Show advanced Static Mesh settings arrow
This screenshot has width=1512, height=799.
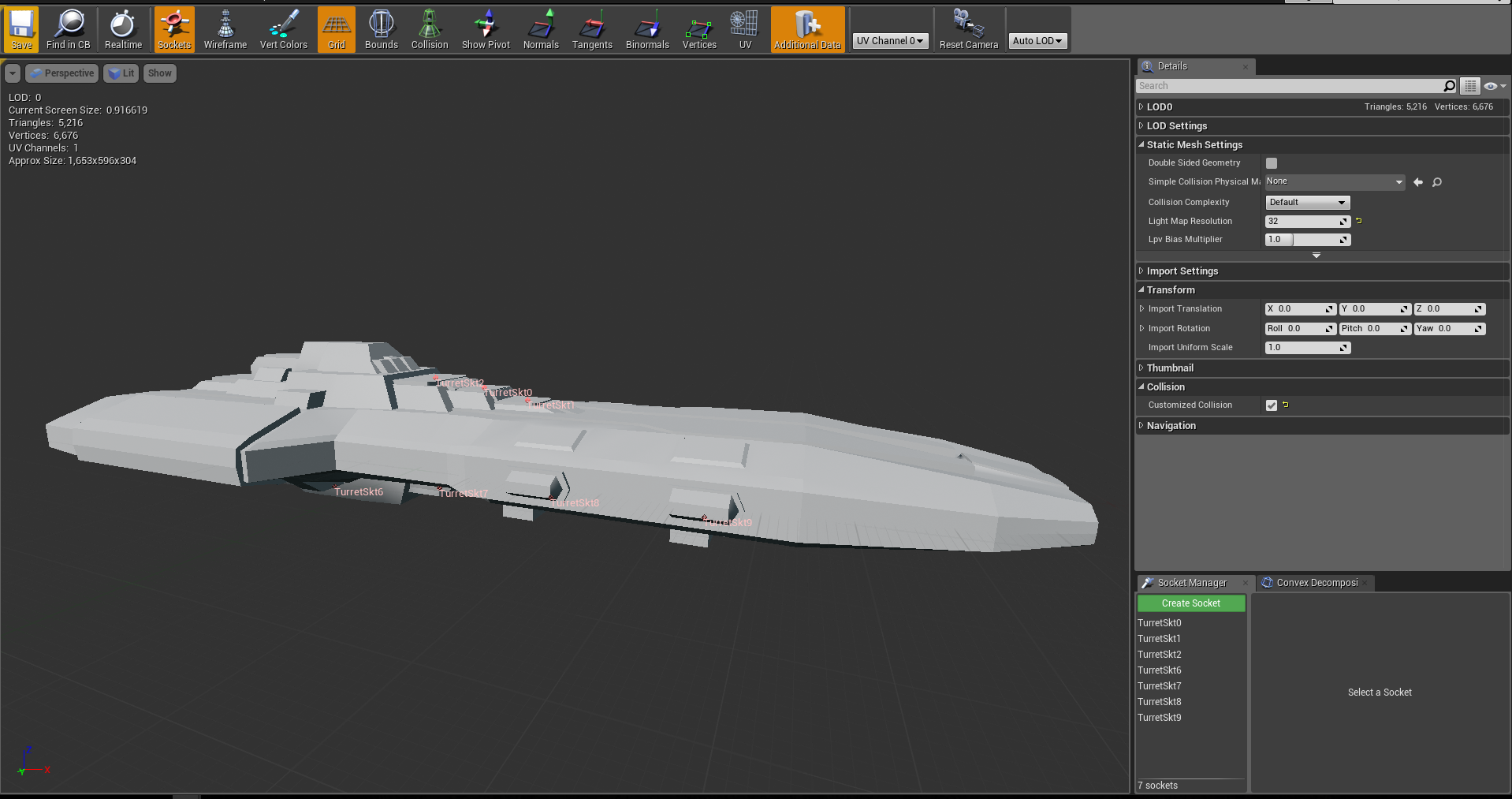click(x=1316, y=256)
